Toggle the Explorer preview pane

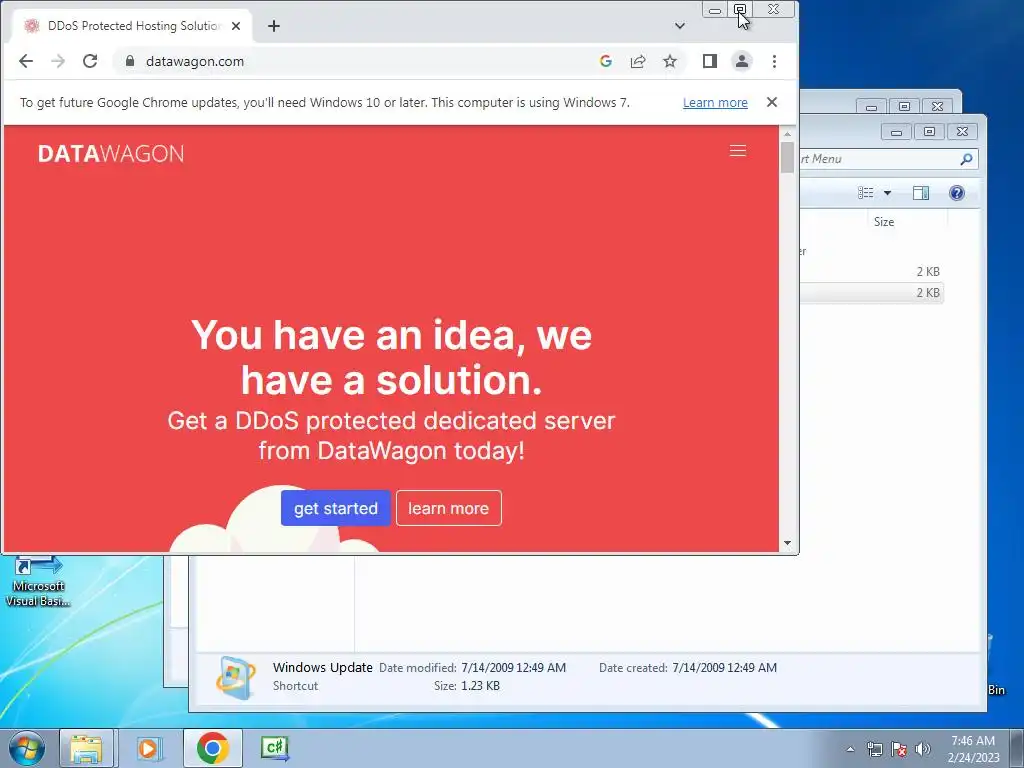click(921, 193)
